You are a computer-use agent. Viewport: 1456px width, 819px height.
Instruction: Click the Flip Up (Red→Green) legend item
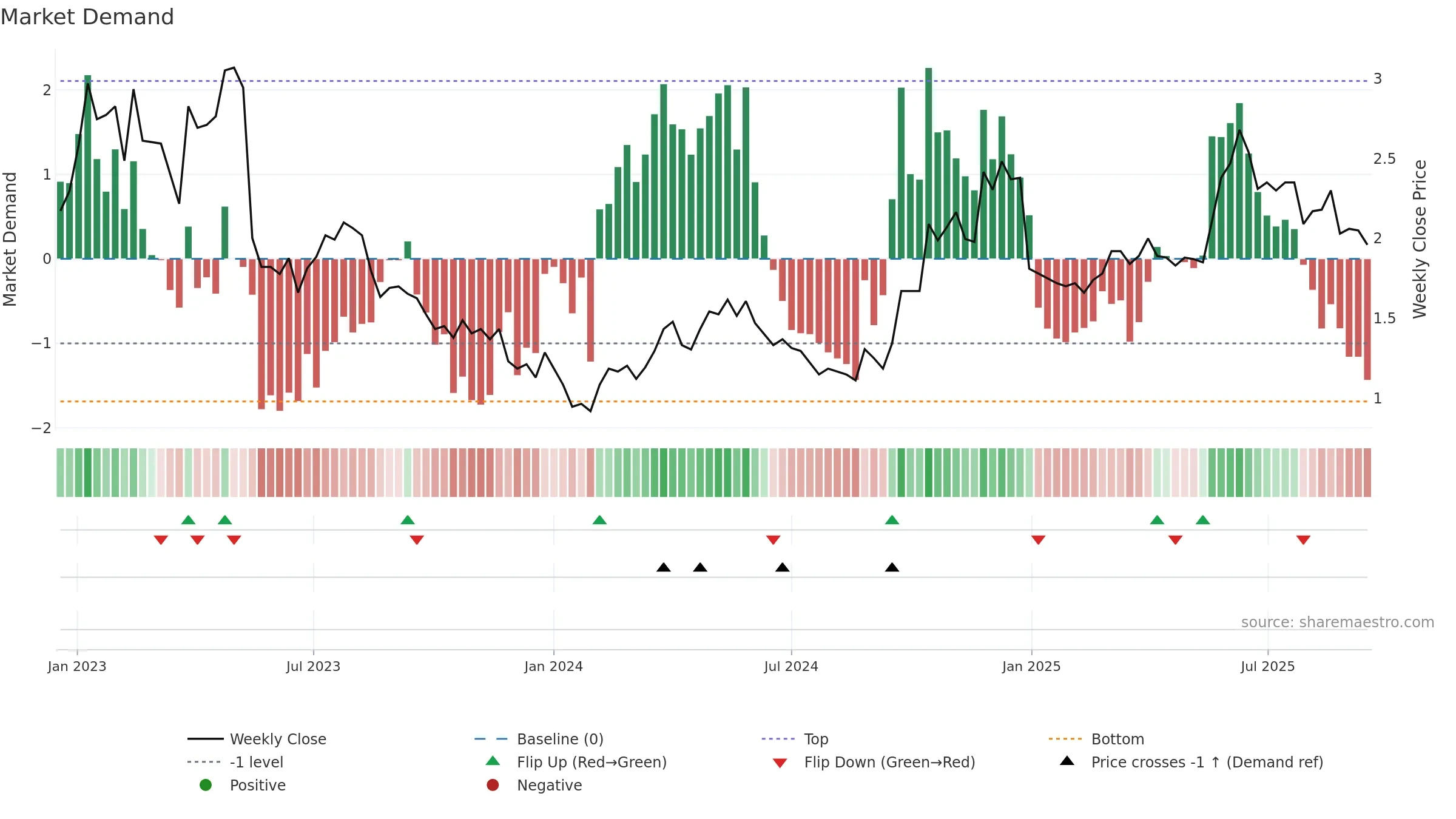tap(576, 762)
